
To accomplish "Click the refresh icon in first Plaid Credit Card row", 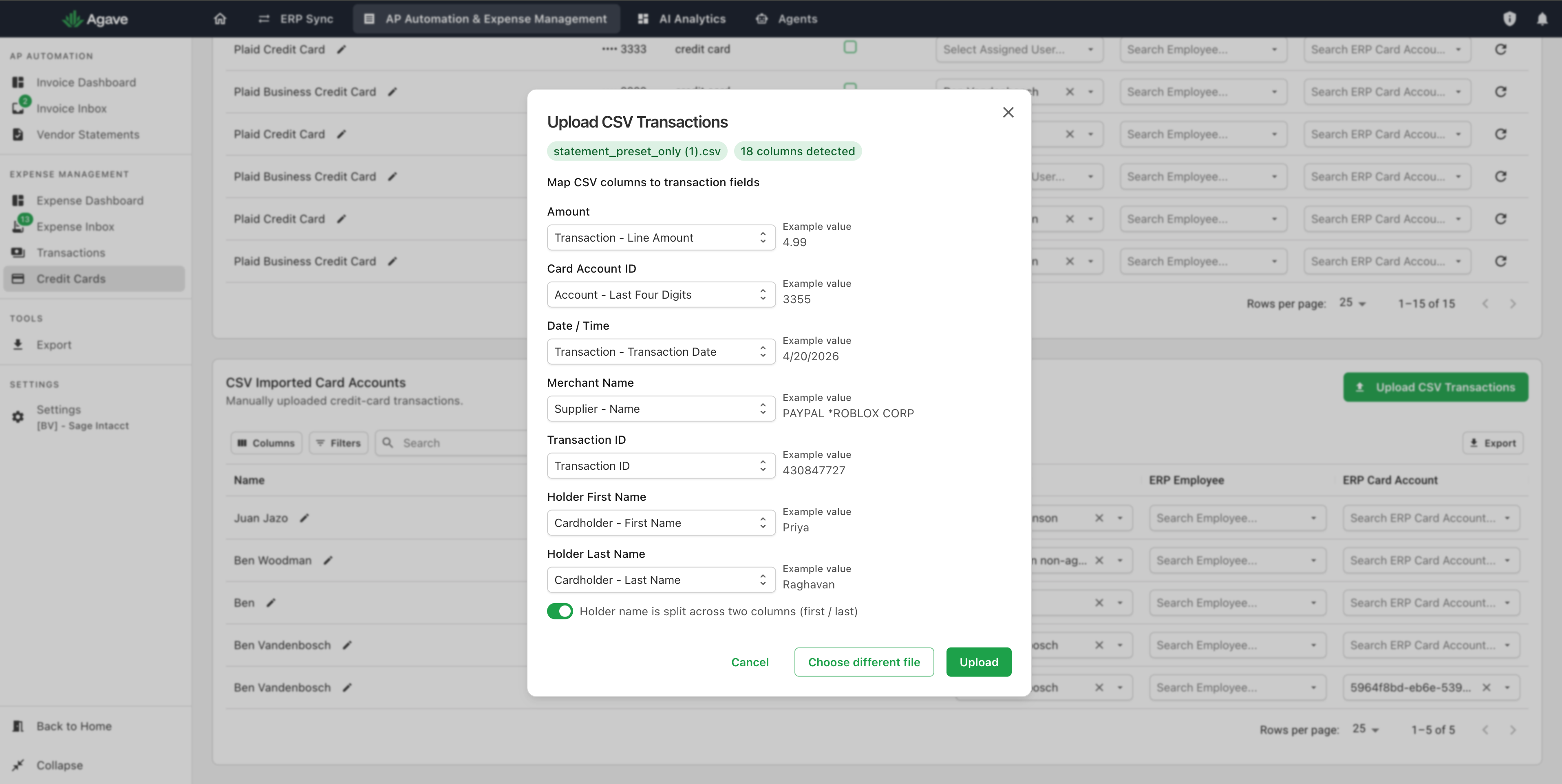I will [x=1501, y=49].
